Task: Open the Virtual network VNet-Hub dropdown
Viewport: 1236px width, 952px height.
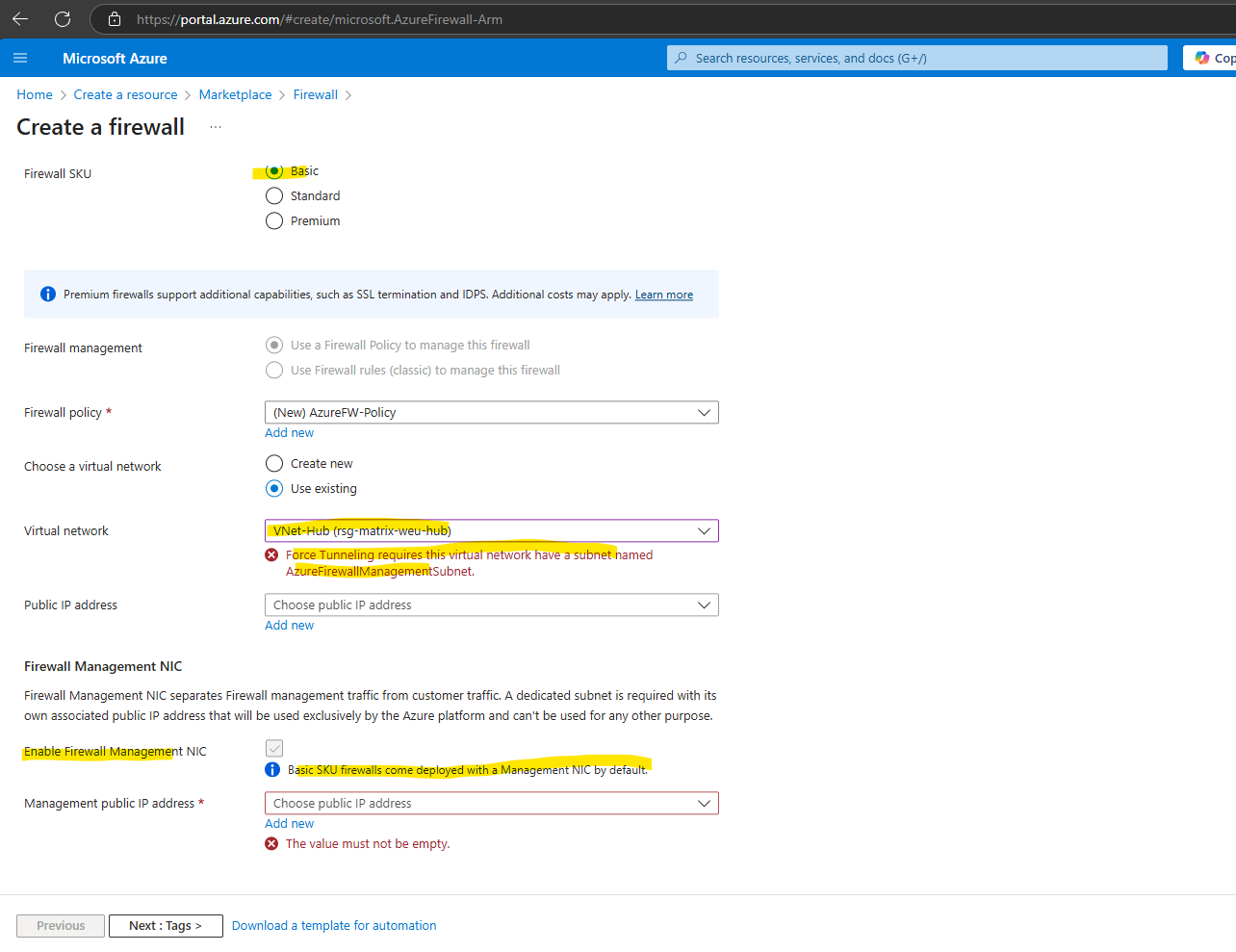Action: (492, 530)
